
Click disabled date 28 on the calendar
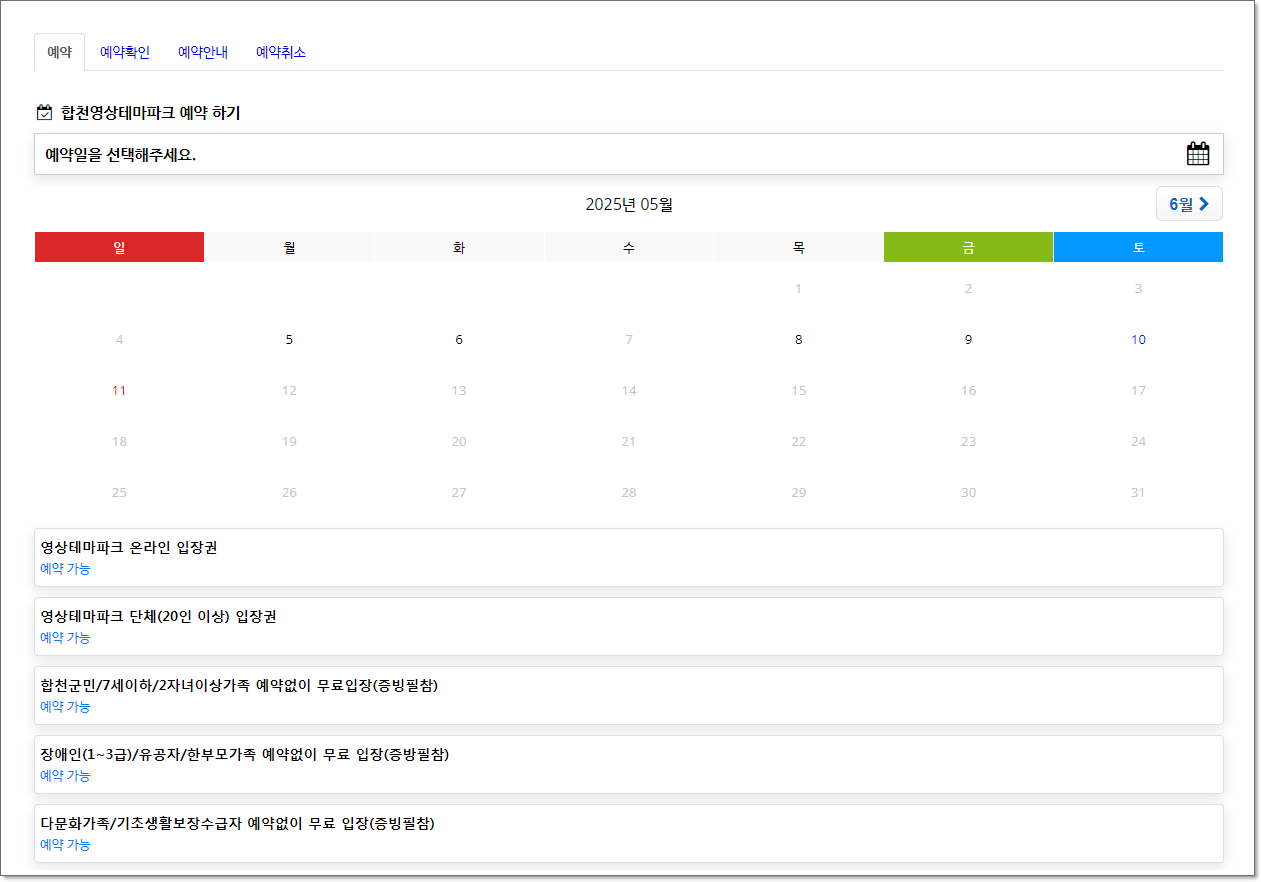point(629,493)
